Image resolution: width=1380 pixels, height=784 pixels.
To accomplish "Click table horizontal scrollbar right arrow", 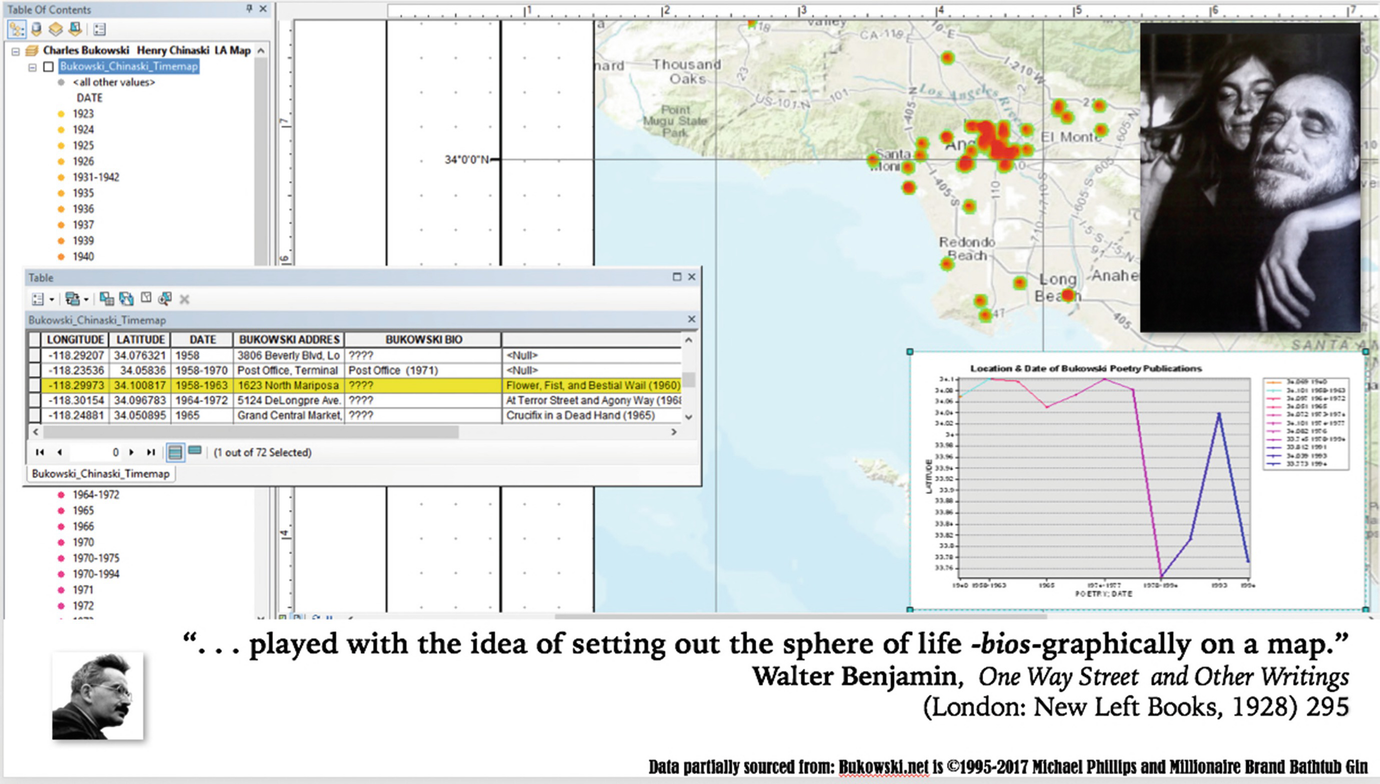I will click(673, 432).
